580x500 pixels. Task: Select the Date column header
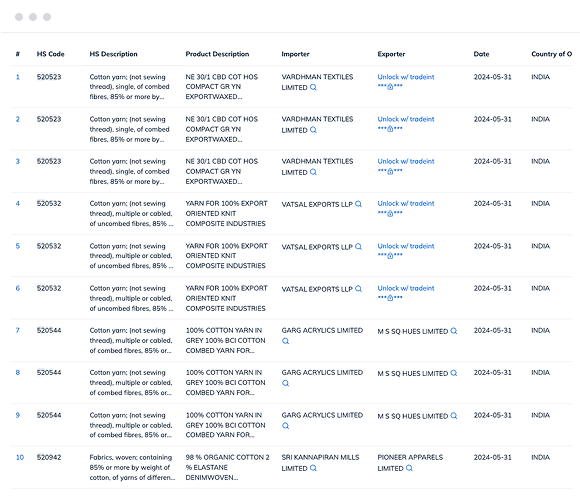pos(481,54)
